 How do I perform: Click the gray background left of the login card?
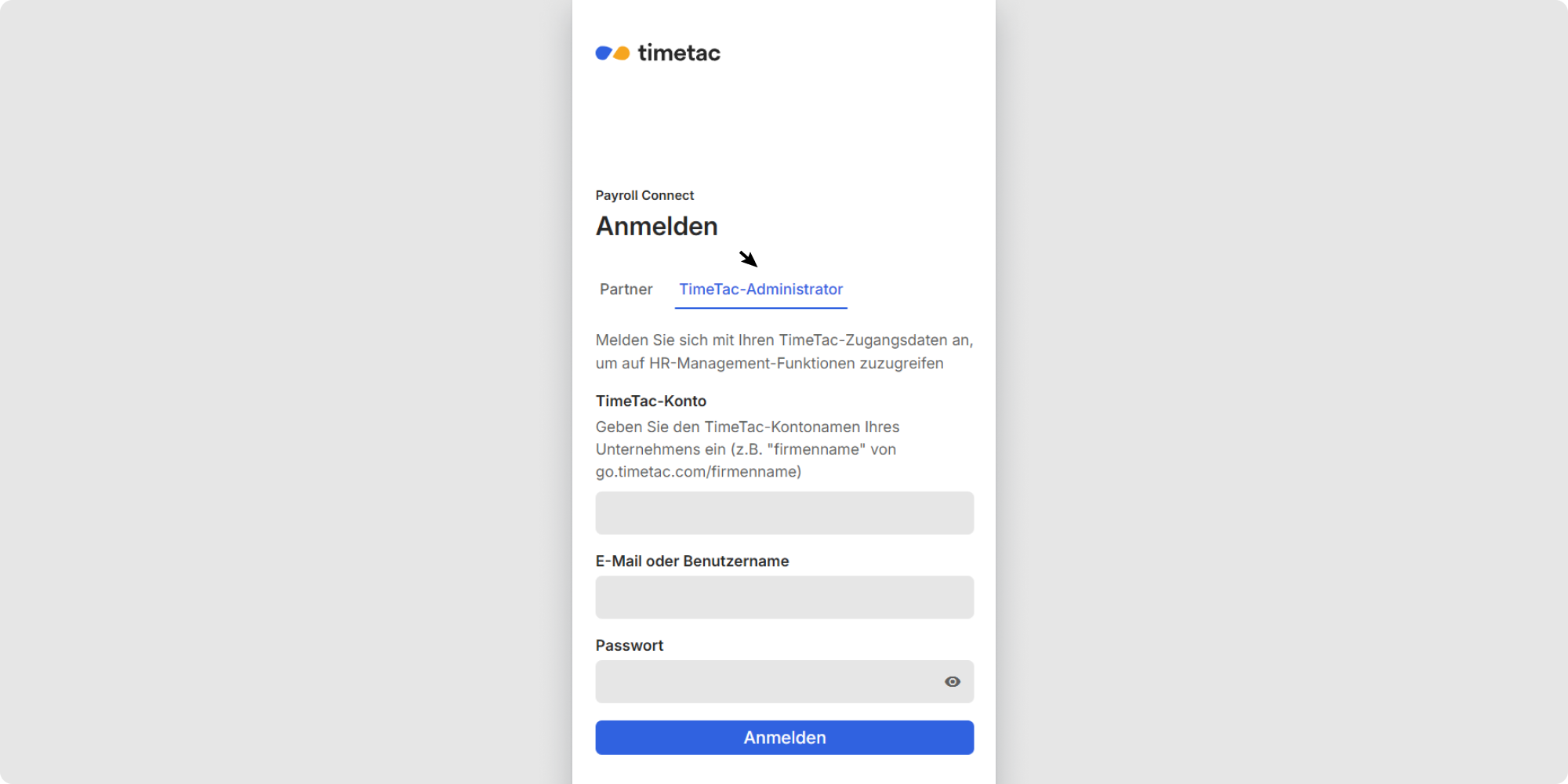(x=282, y=392)
